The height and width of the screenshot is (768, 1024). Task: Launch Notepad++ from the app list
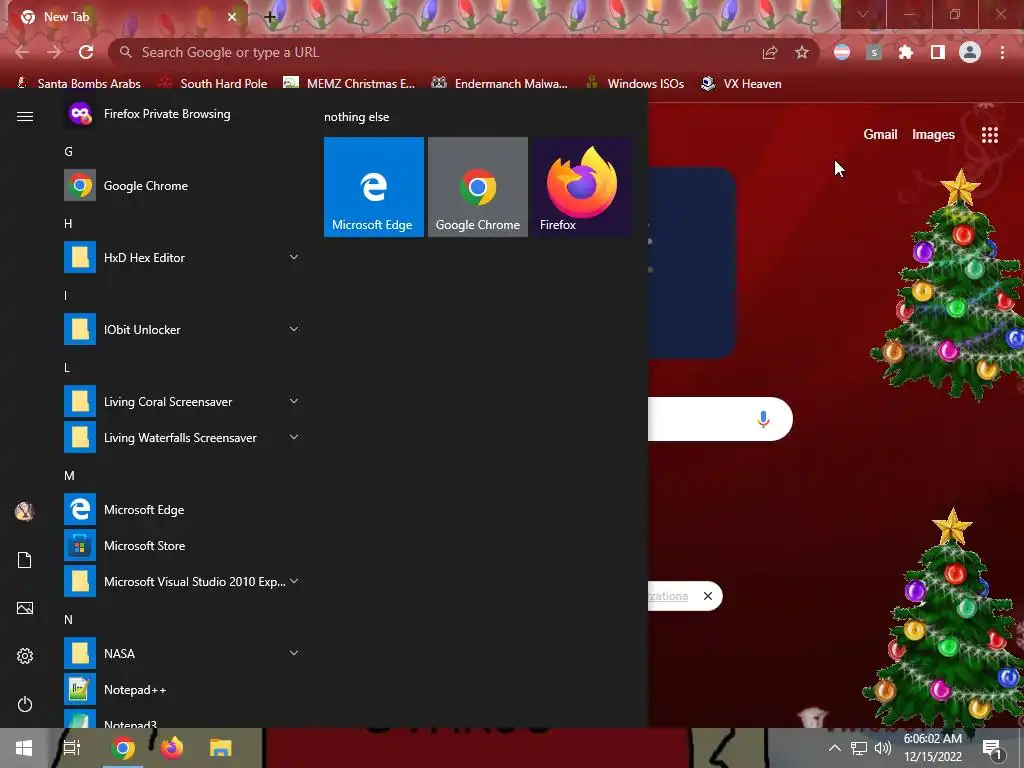click(182, 690)
